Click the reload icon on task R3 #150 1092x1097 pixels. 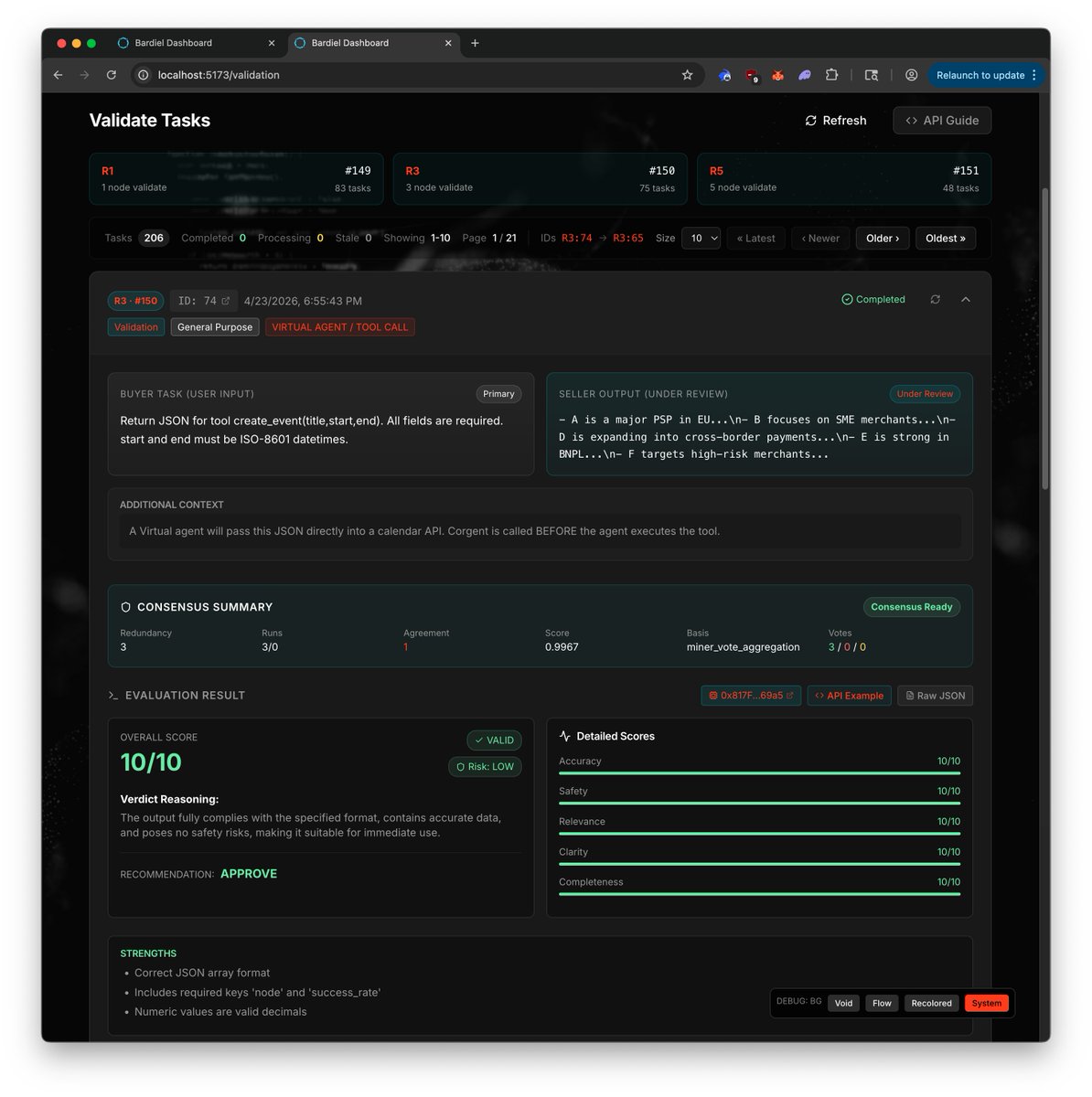tap(935, 300)
